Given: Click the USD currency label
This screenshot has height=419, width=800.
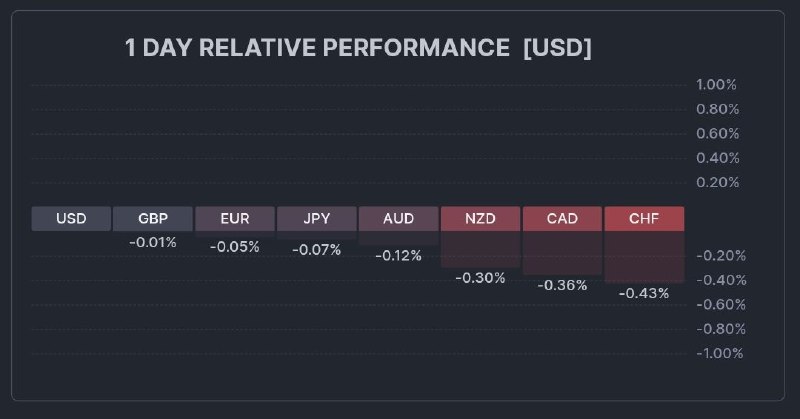Looking at the screenshot, I should [71, 218].
